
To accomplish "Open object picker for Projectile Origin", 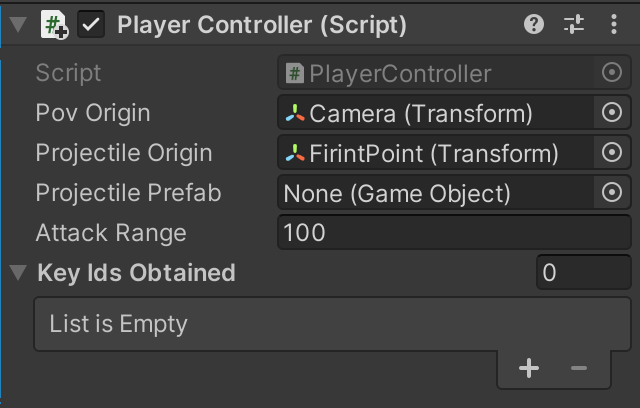I will (612, 153).
